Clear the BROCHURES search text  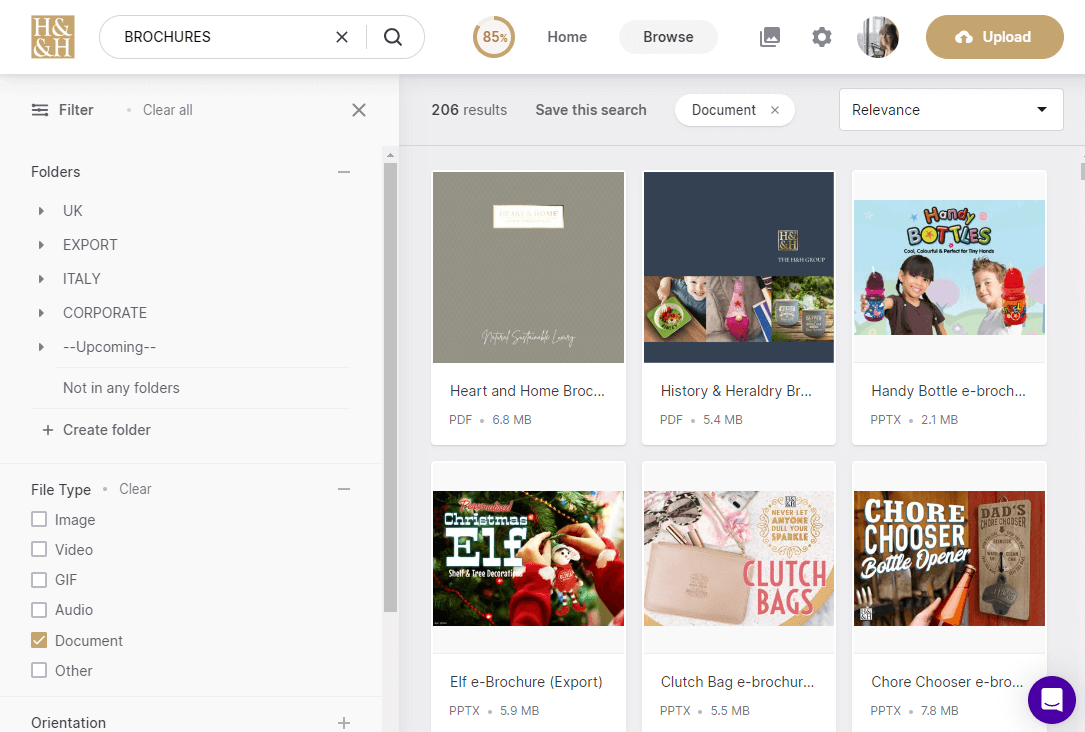click(342, 37)
